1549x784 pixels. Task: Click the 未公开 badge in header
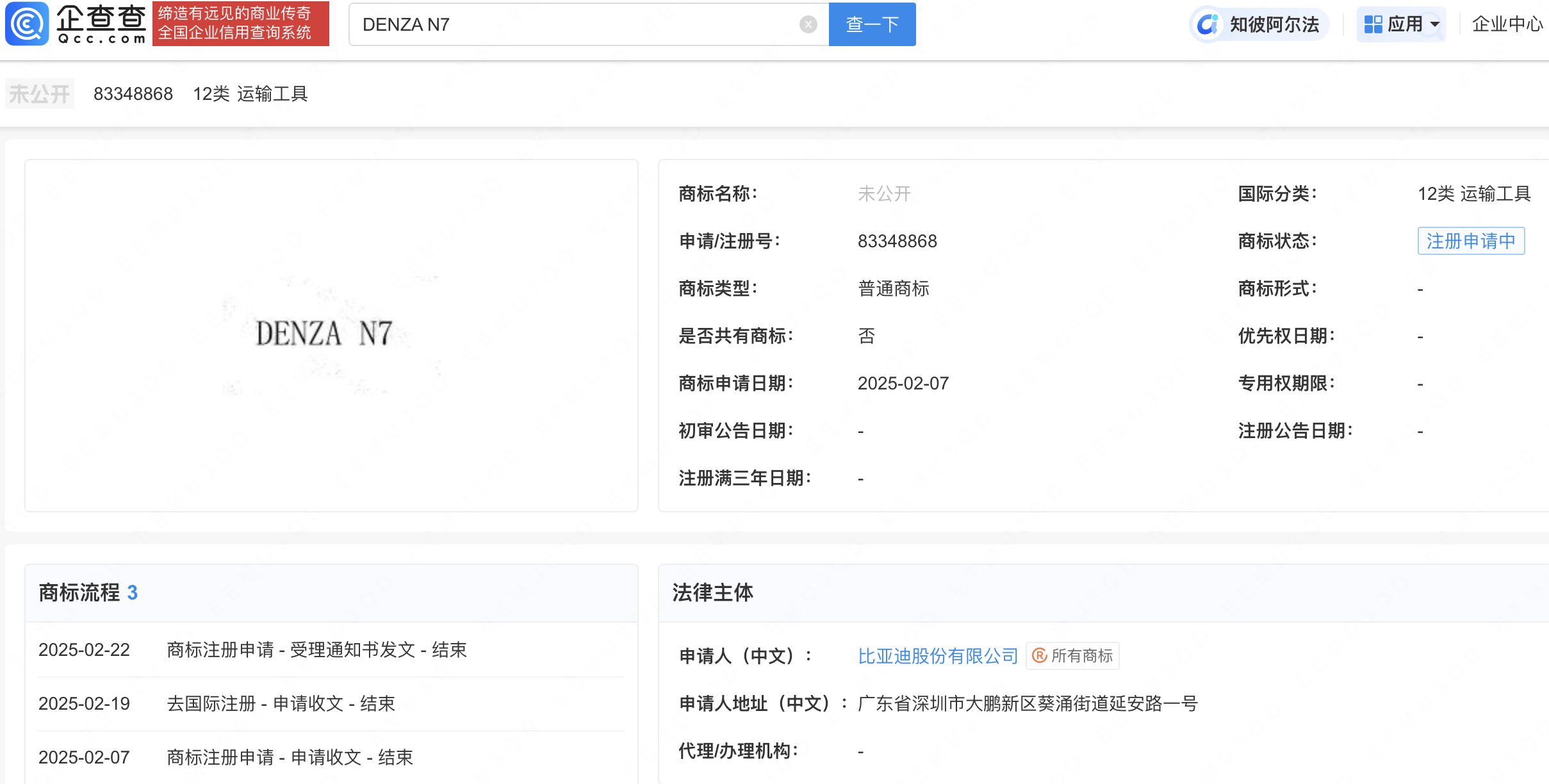[40, 94]
